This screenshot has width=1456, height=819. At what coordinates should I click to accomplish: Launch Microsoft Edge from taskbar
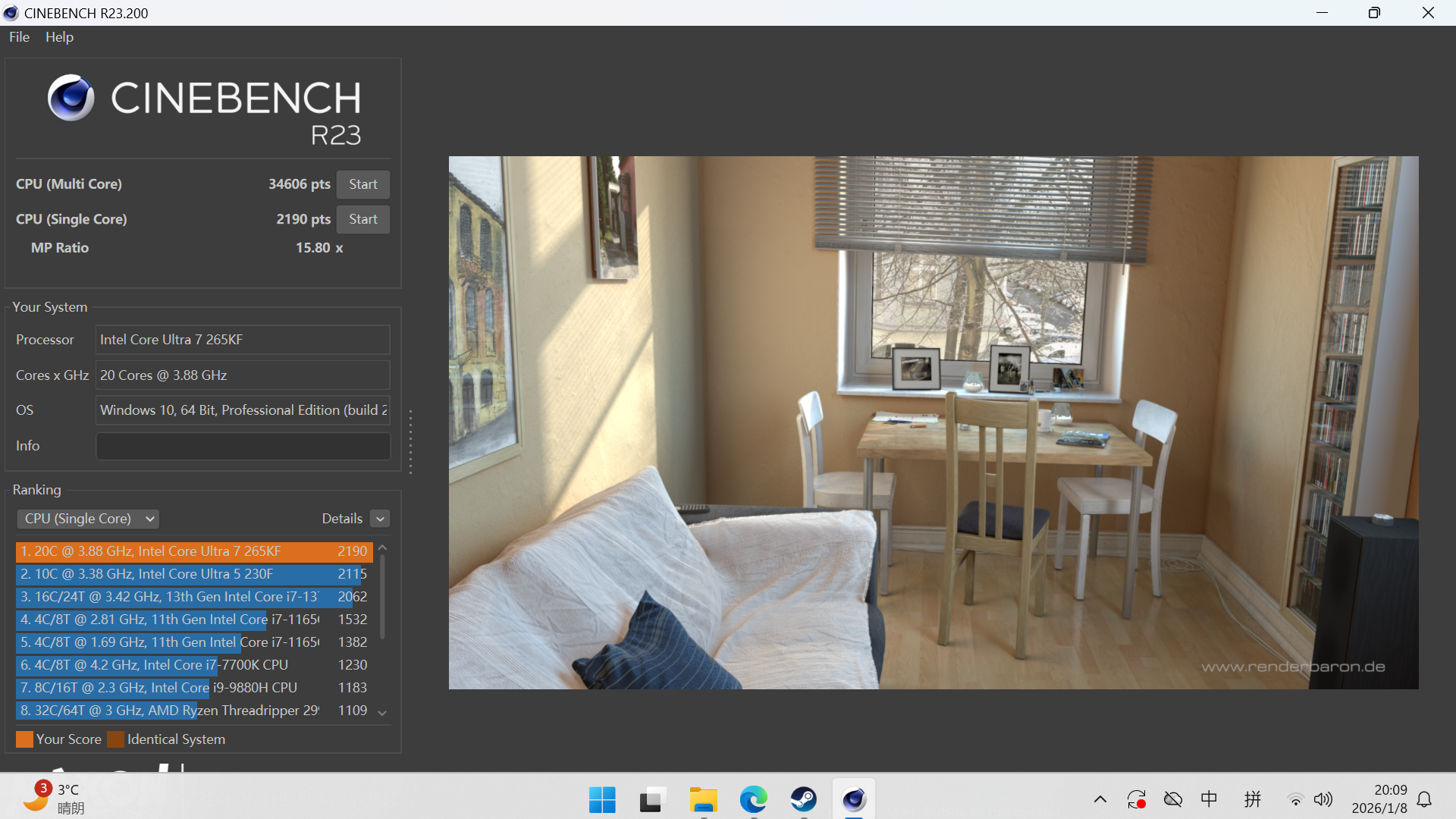click(x=753, y=799)
